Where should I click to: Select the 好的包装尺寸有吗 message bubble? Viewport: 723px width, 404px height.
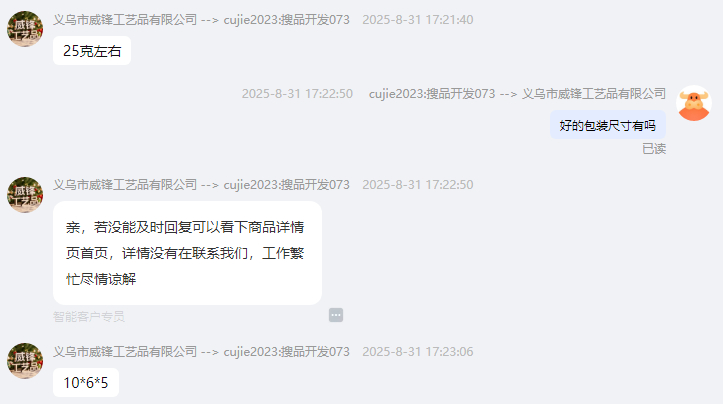[608, 125]
